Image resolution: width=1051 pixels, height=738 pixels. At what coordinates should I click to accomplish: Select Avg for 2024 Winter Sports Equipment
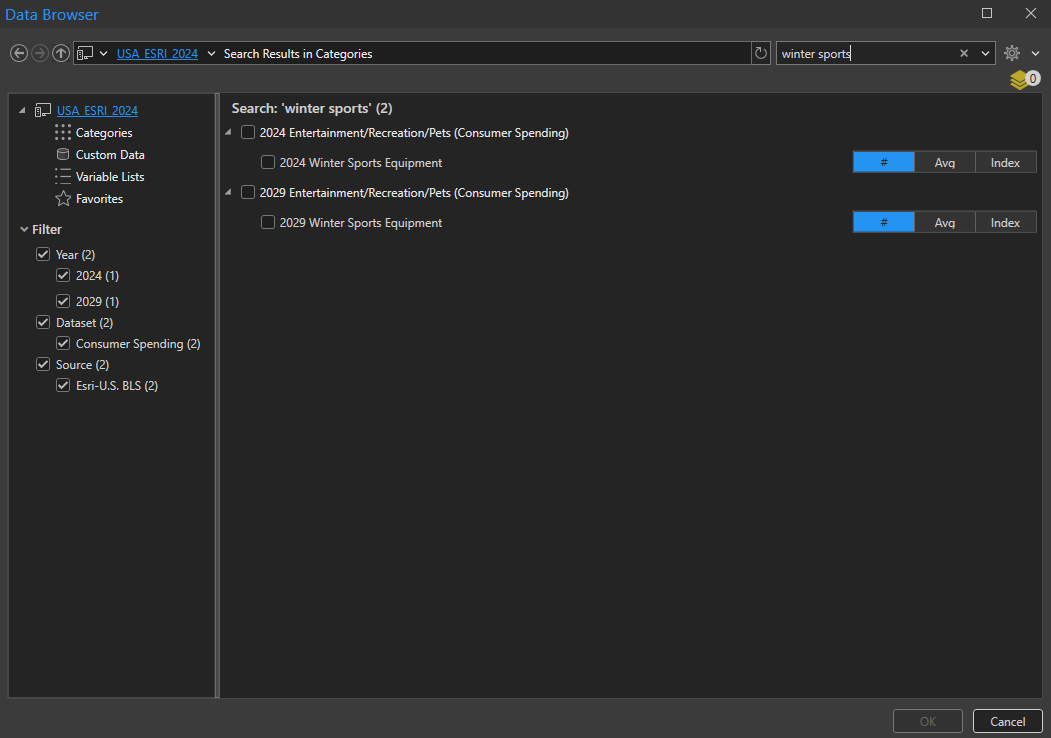[944, 162]
